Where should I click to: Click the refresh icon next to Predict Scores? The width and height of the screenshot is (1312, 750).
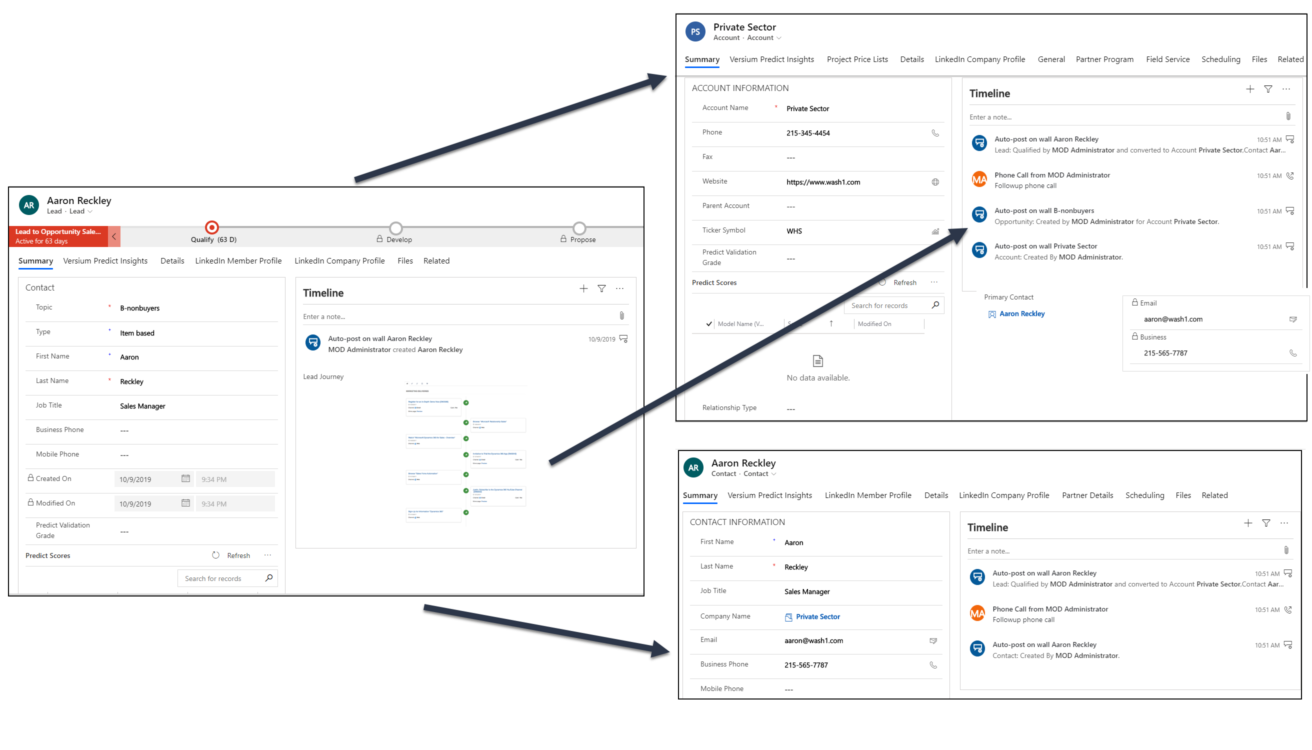(x=217, y=555)
